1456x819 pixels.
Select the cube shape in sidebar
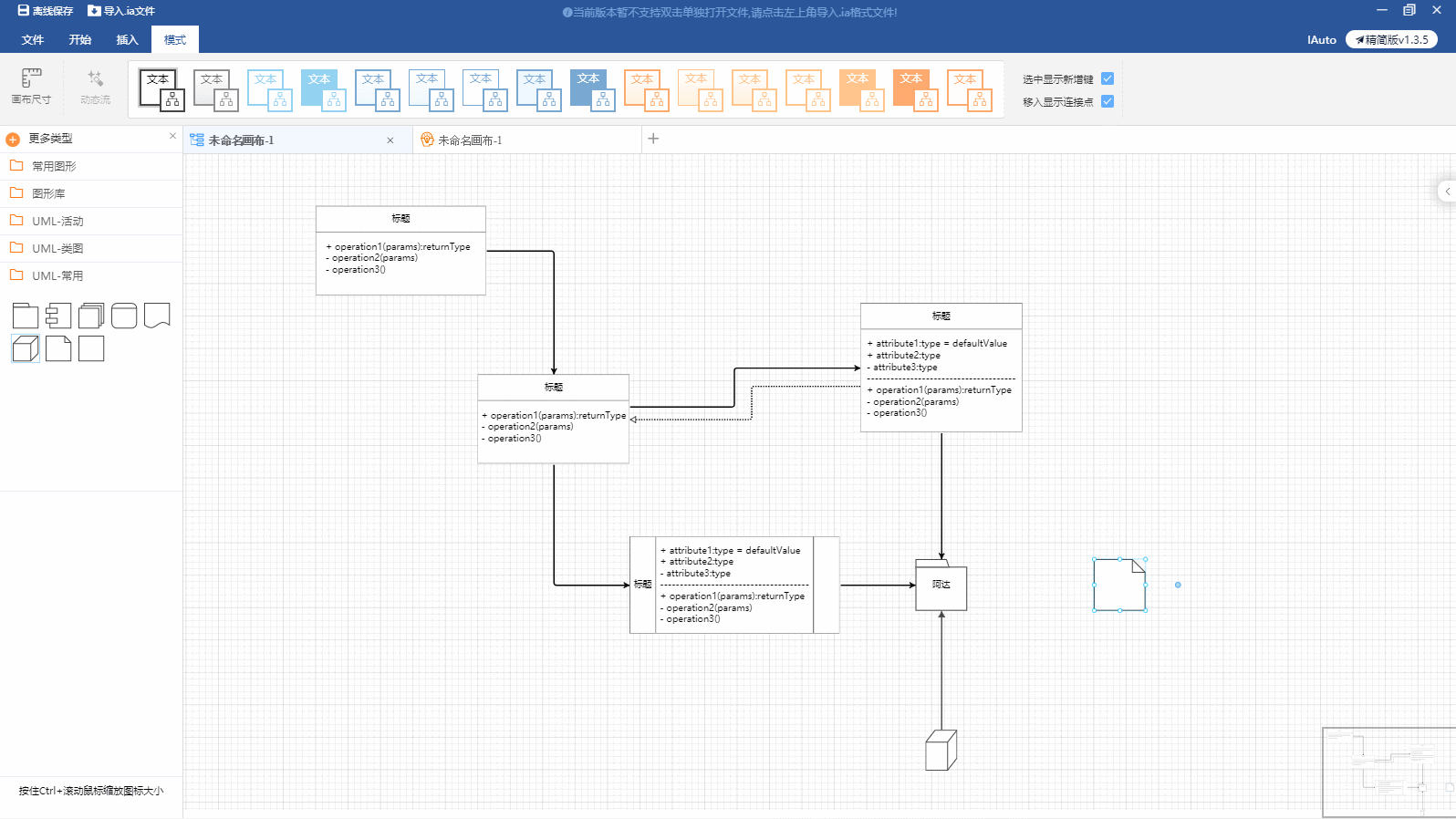26,348
